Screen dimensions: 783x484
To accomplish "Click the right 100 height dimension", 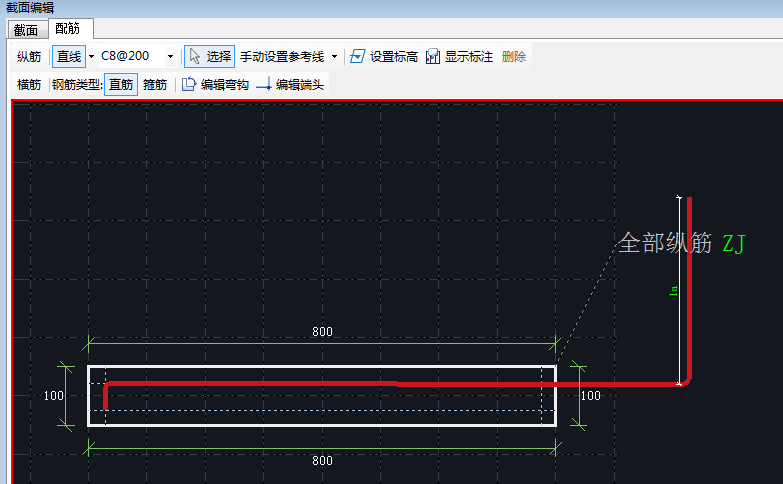I will click(591, 396).
